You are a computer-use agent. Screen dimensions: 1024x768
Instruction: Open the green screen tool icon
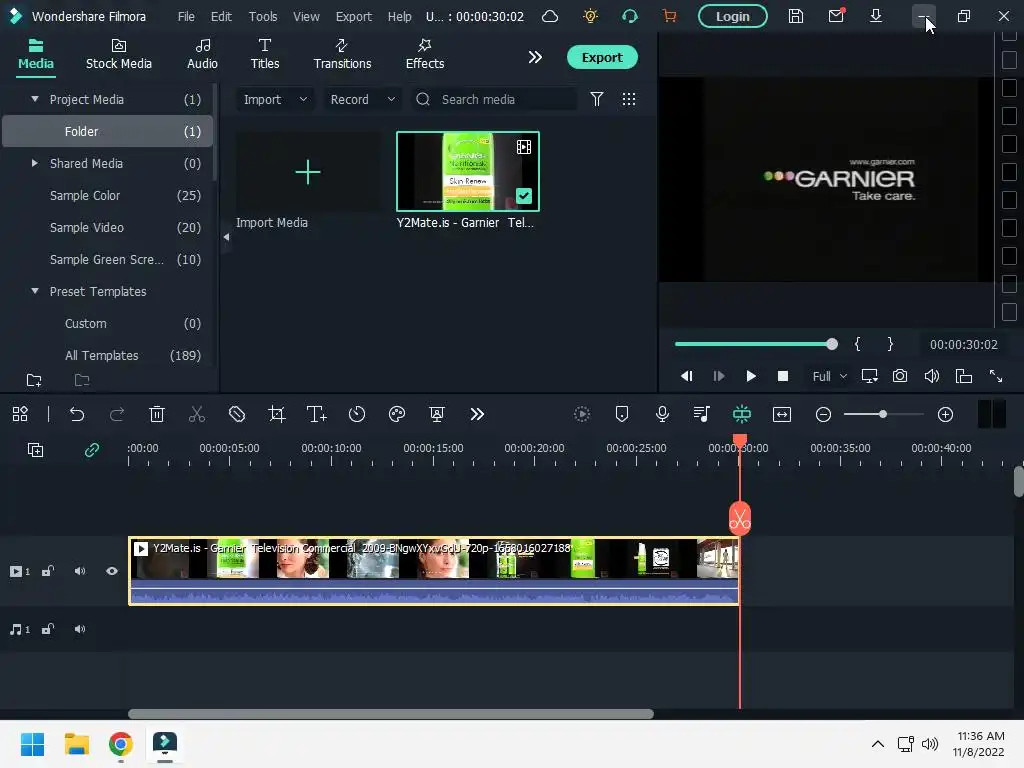[437, 414]
